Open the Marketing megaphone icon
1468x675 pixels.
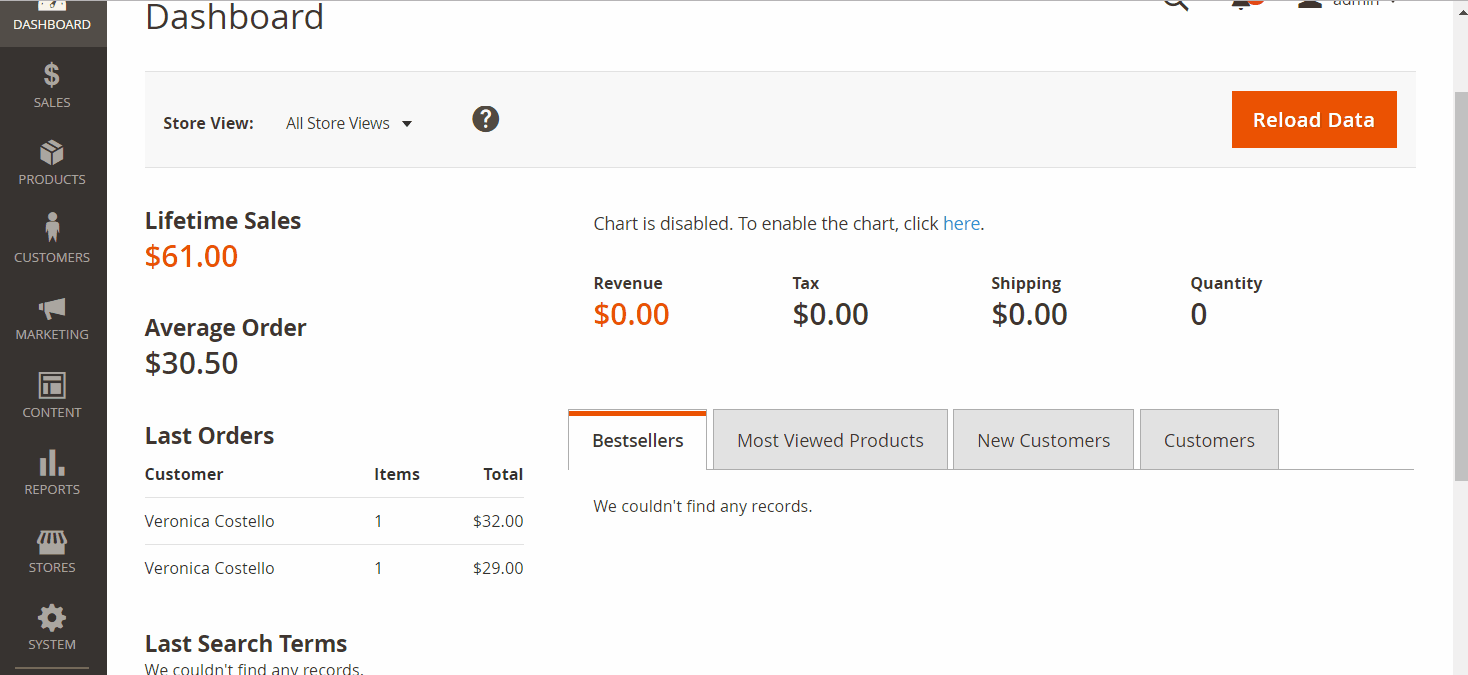(52, 308)
